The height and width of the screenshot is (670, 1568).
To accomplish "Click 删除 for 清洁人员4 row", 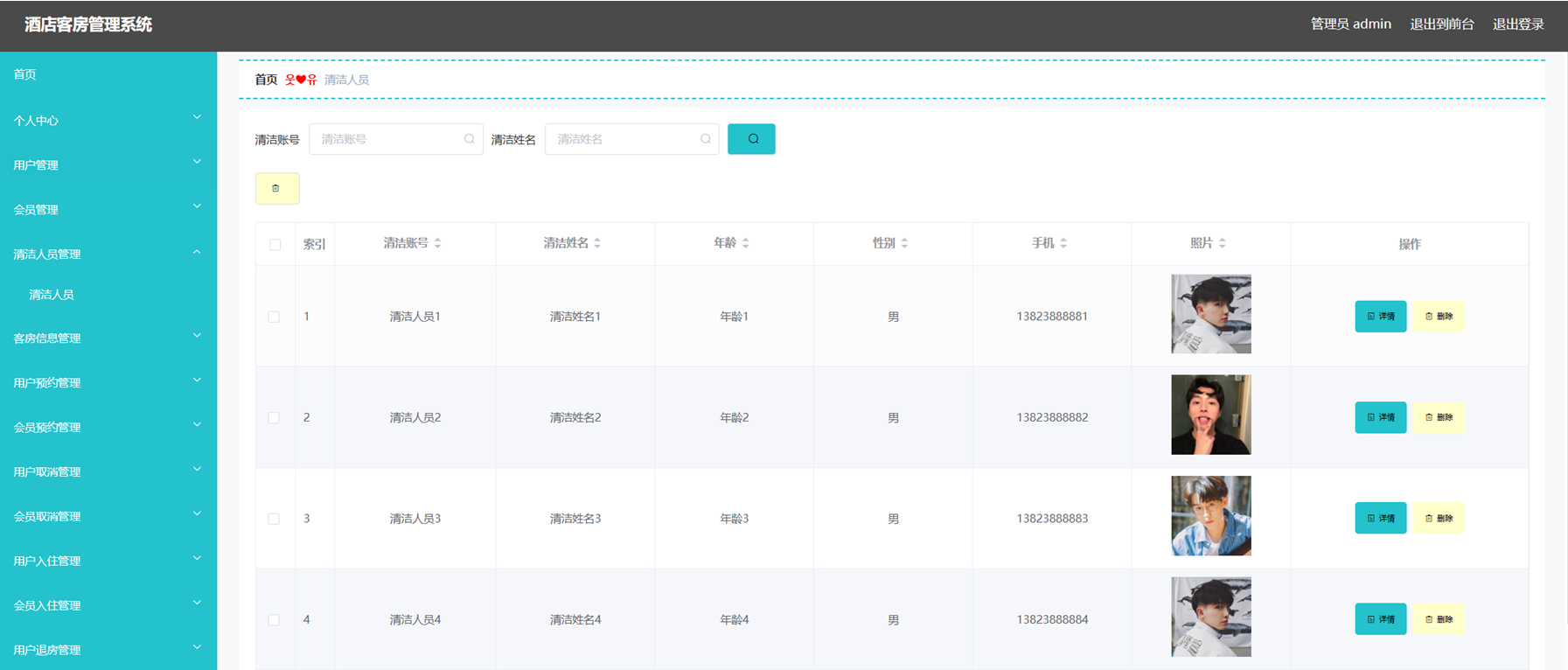I will click(x=1439, y=619).
